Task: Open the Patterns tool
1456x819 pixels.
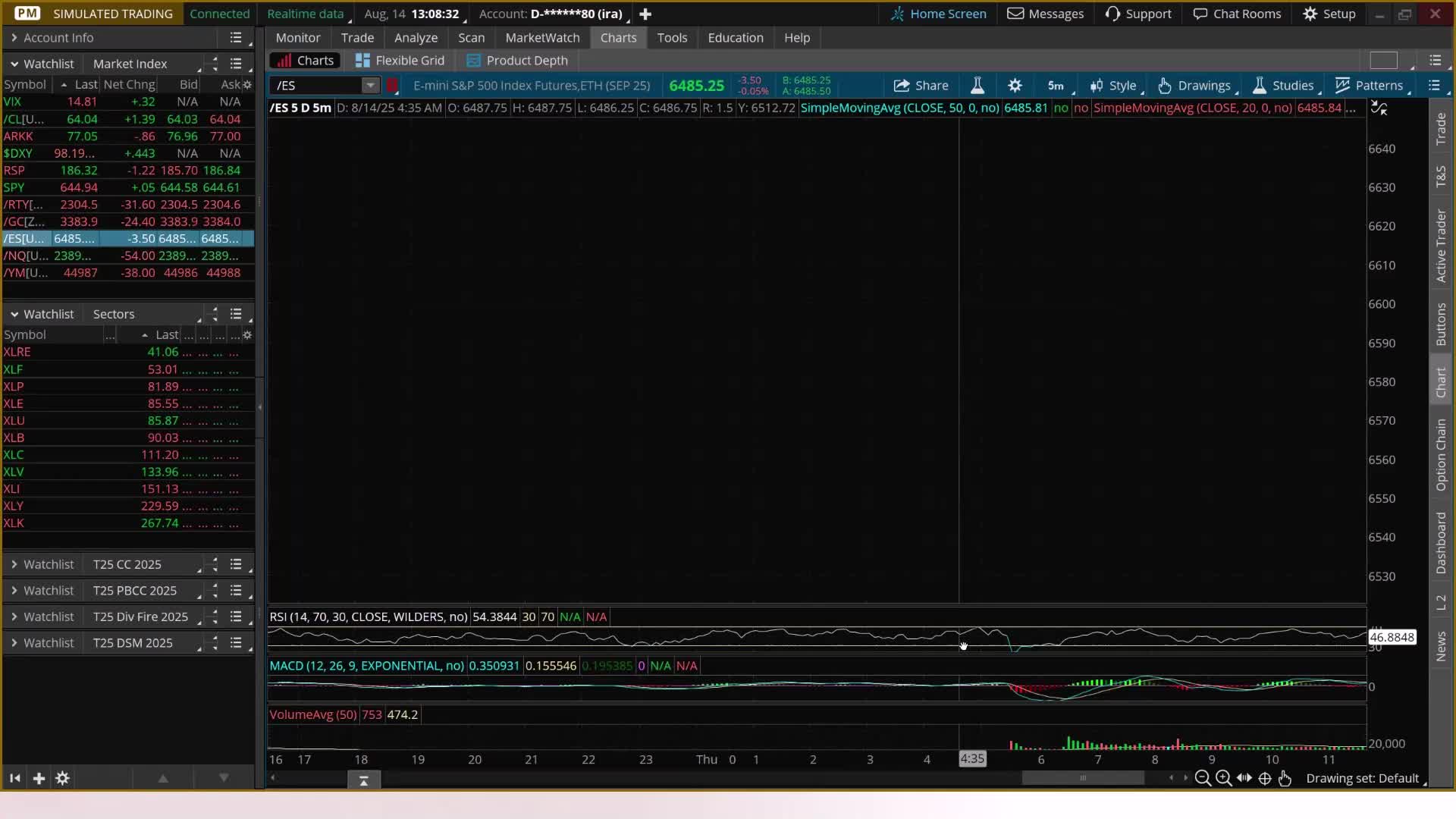Action: coord(1369,86)
